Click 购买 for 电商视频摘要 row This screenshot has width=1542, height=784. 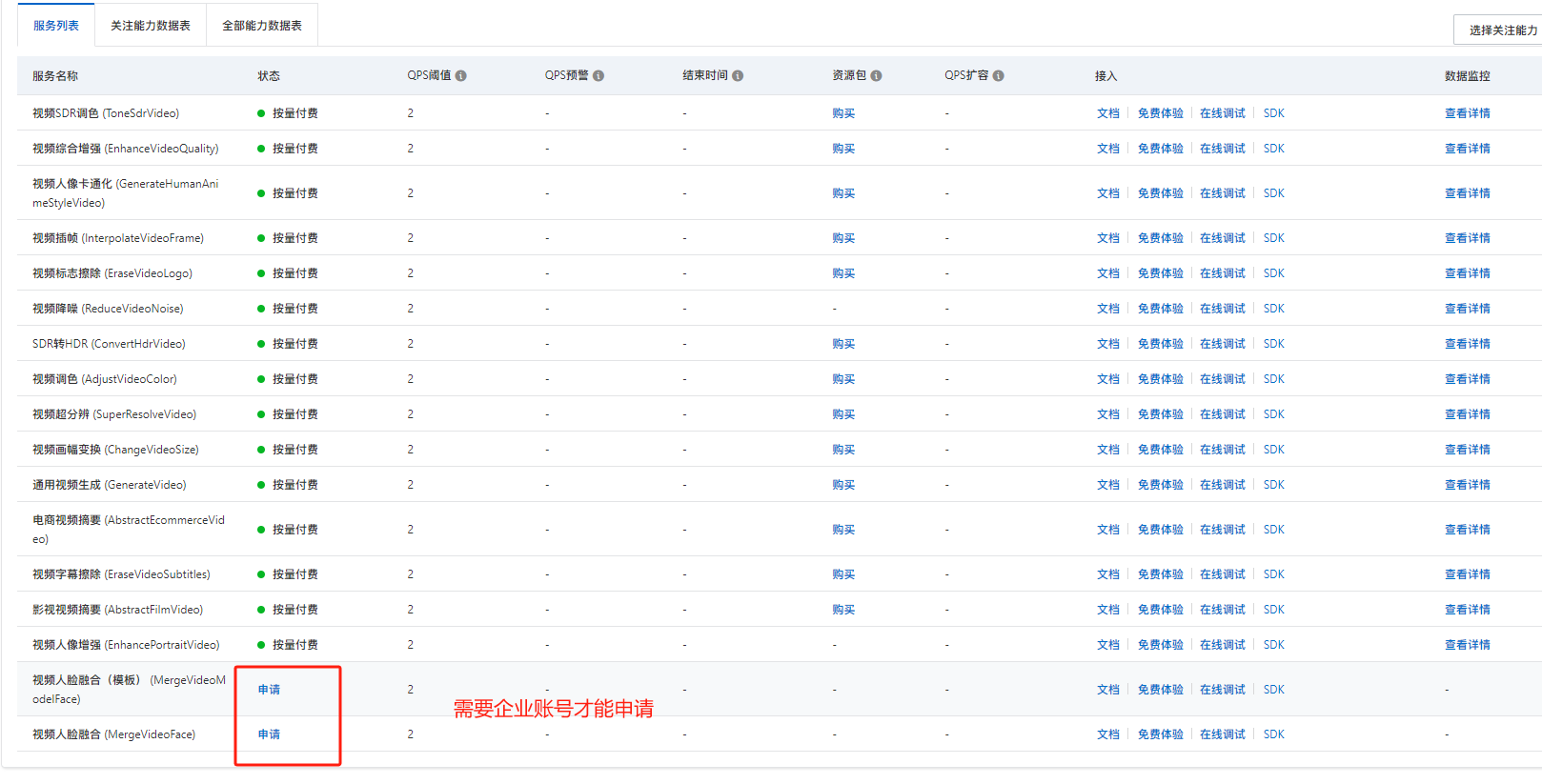[843, 530]
